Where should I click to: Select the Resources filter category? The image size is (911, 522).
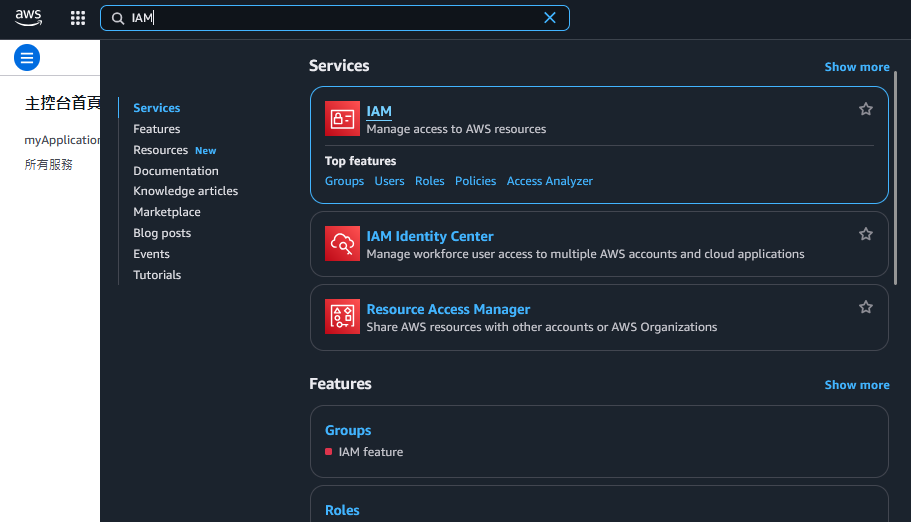[160, 150]
